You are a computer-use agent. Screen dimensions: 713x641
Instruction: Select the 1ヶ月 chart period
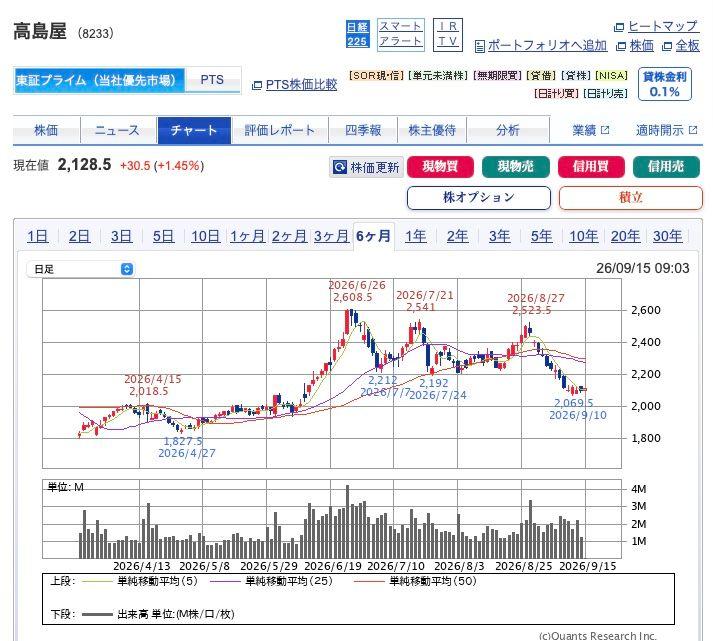tap(247, 236)
